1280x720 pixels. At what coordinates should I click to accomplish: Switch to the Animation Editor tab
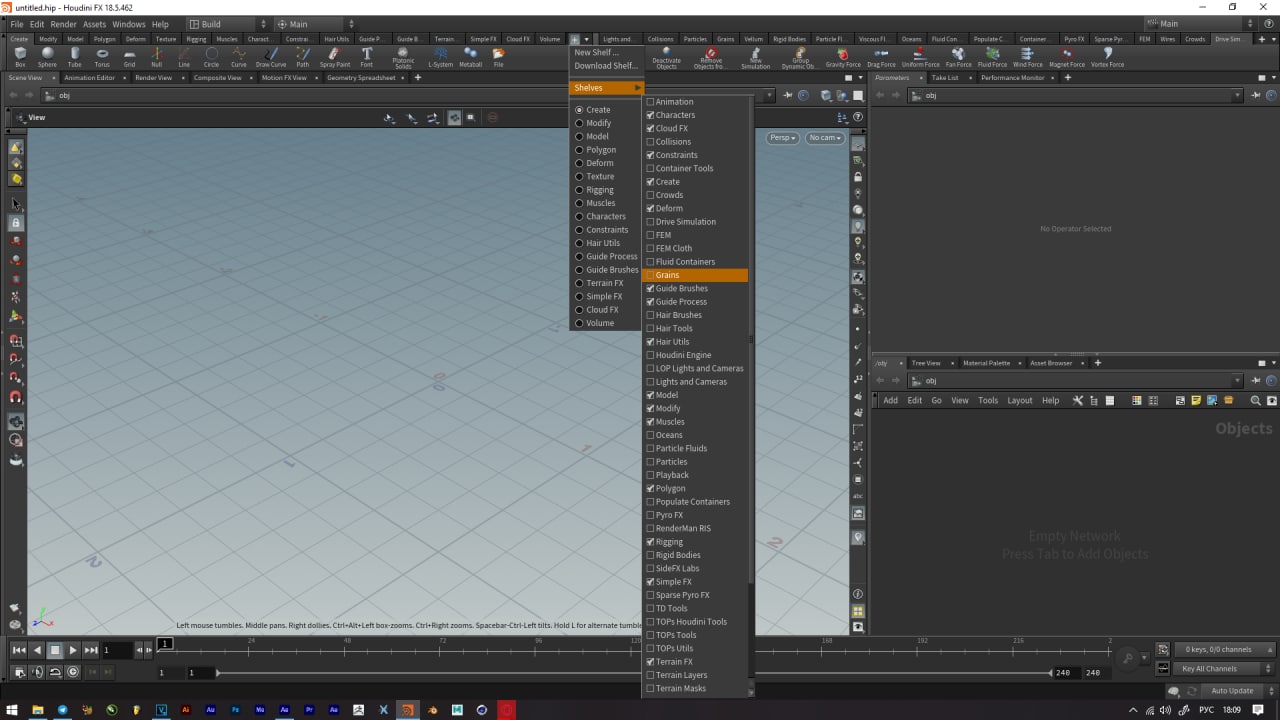pos(90,78)
